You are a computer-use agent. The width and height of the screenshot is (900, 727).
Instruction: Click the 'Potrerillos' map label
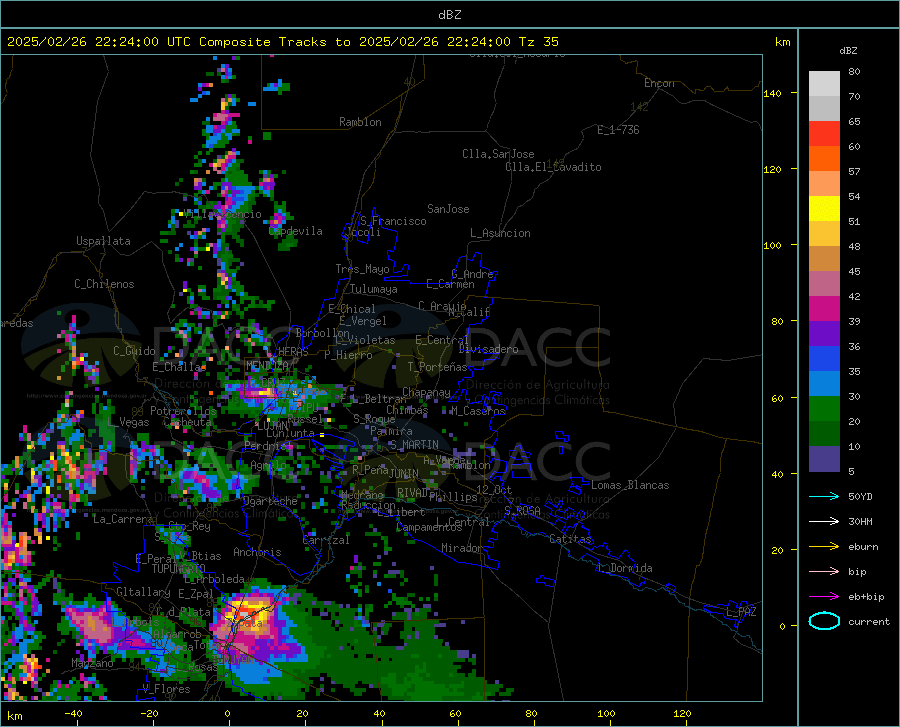[x=183, y=411]
